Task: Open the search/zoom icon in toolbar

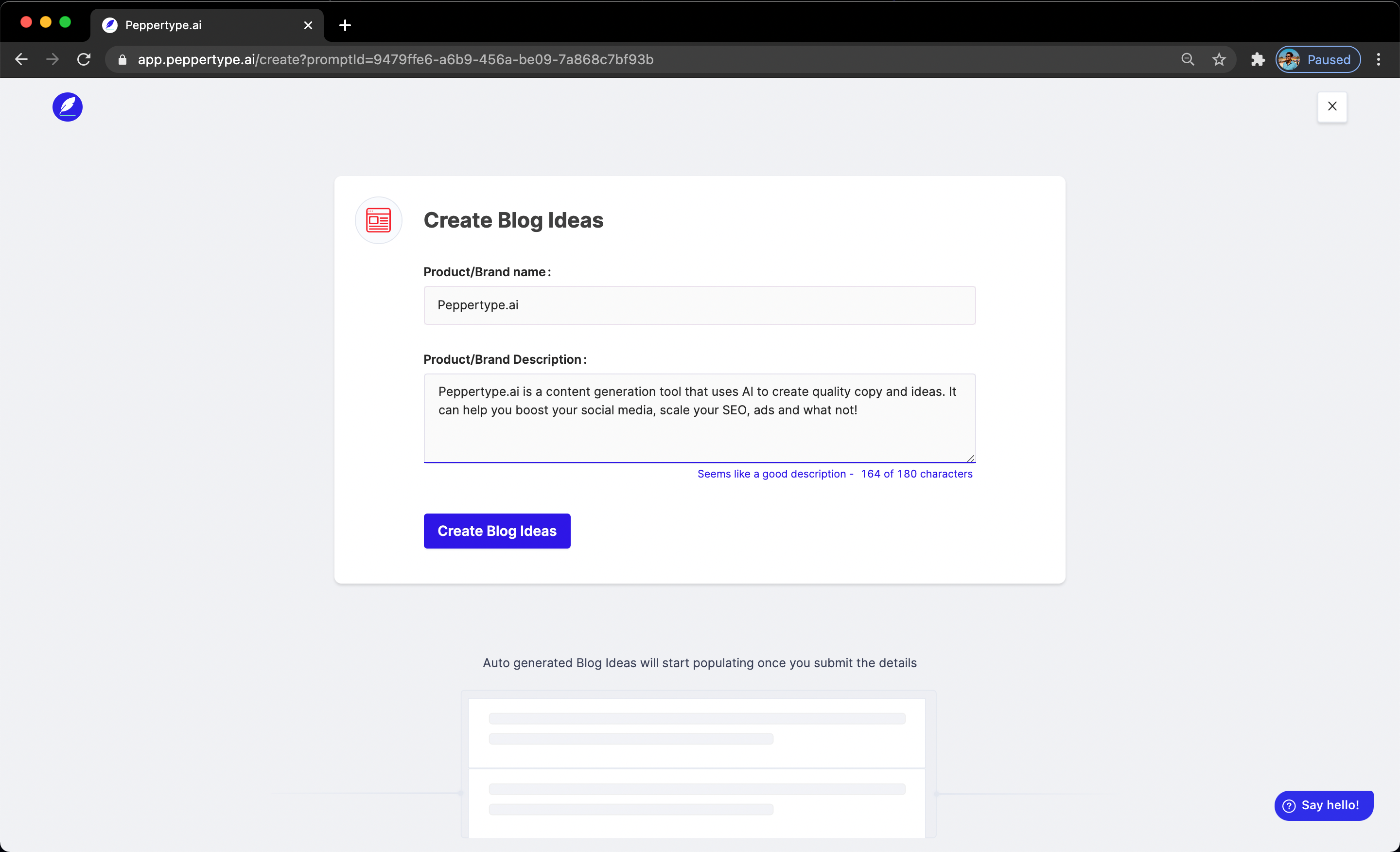Action: click(1187, 59)
